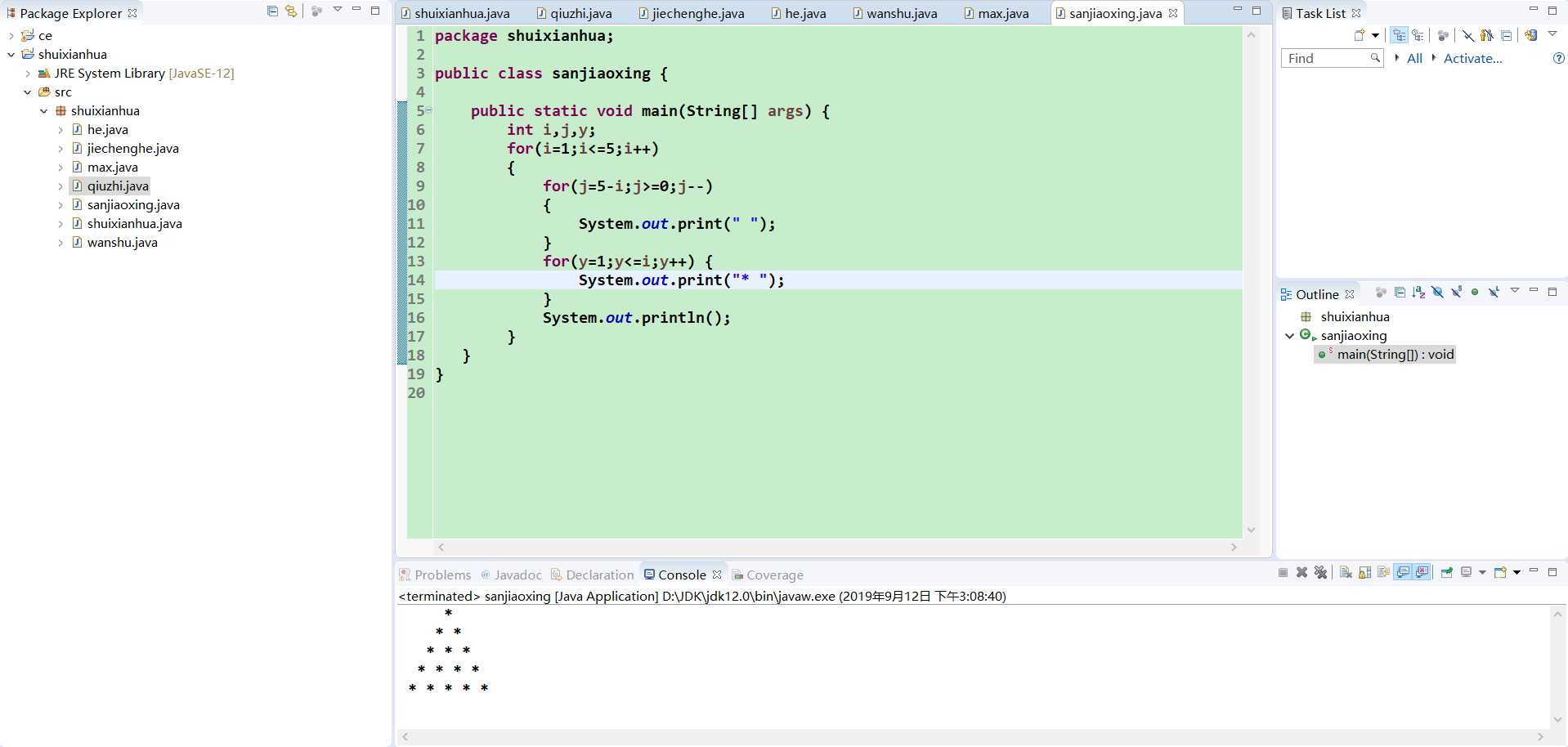Open the Open Console dropdown arrow

[1516, 573]
